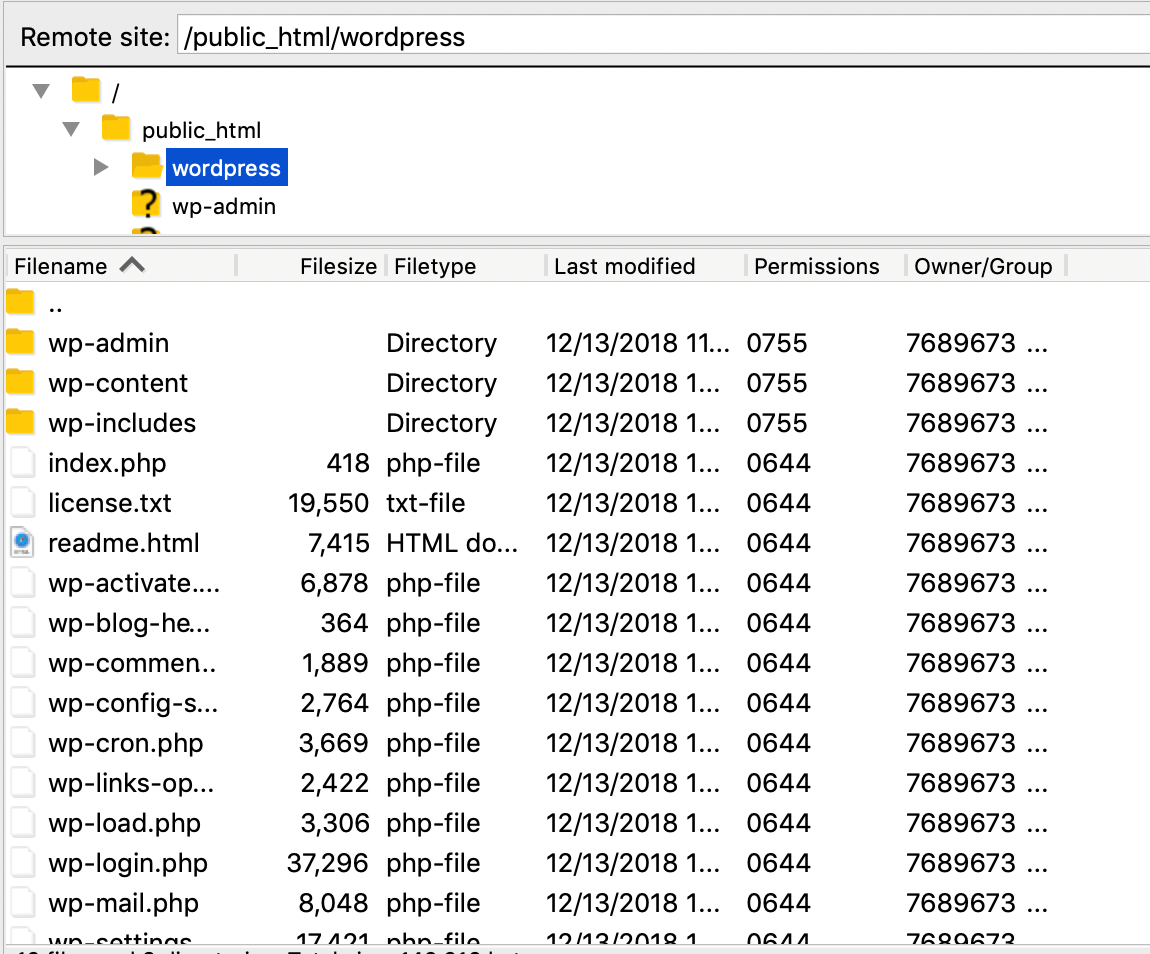Select the wordpress folder in directory tree

pos(226,167)
